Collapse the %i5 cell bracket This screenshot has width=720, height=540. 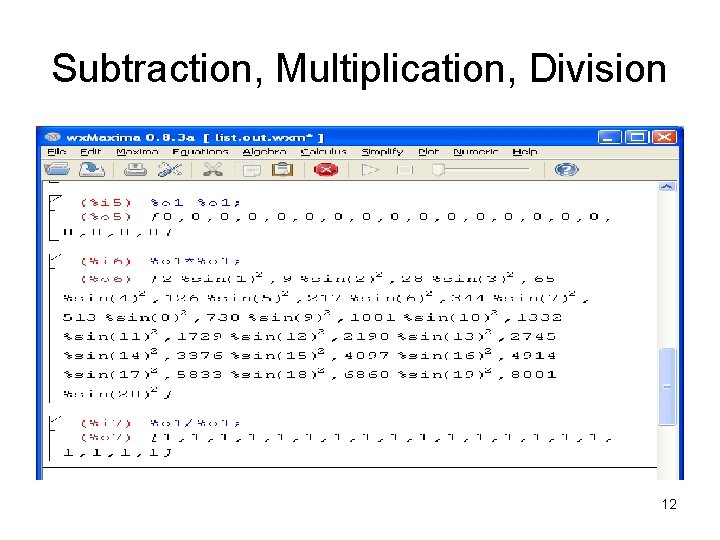pyautogui.click(x=54, y=201)
